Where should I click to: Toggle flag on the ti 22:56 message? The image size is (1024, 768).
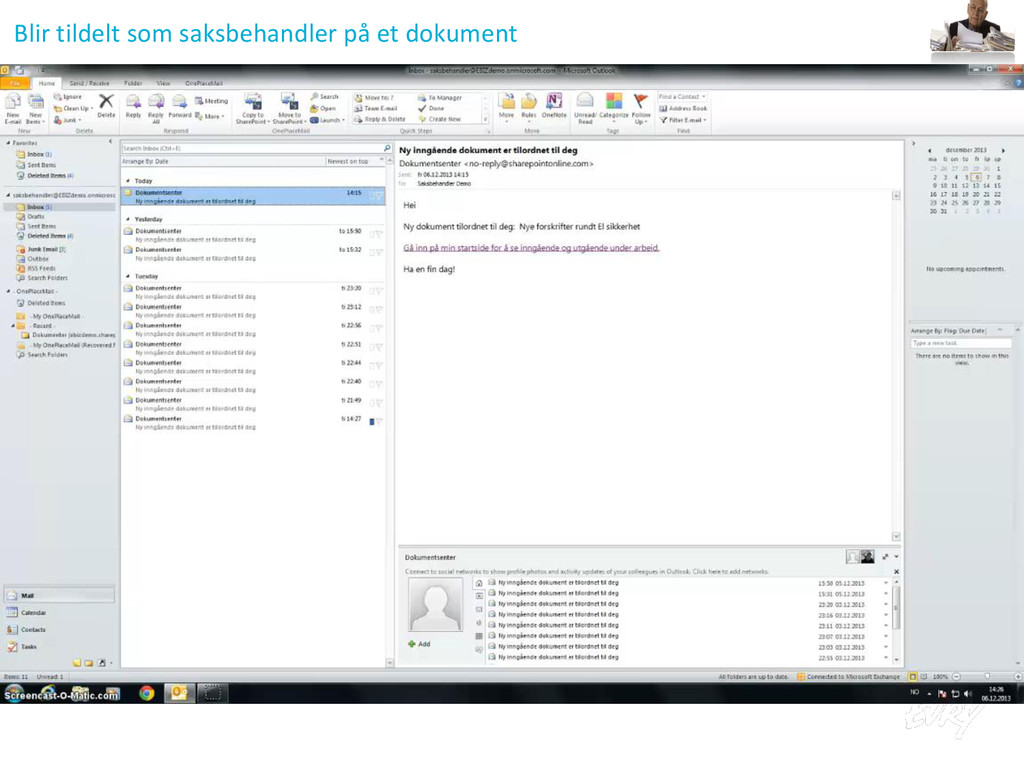coord(379,328)
